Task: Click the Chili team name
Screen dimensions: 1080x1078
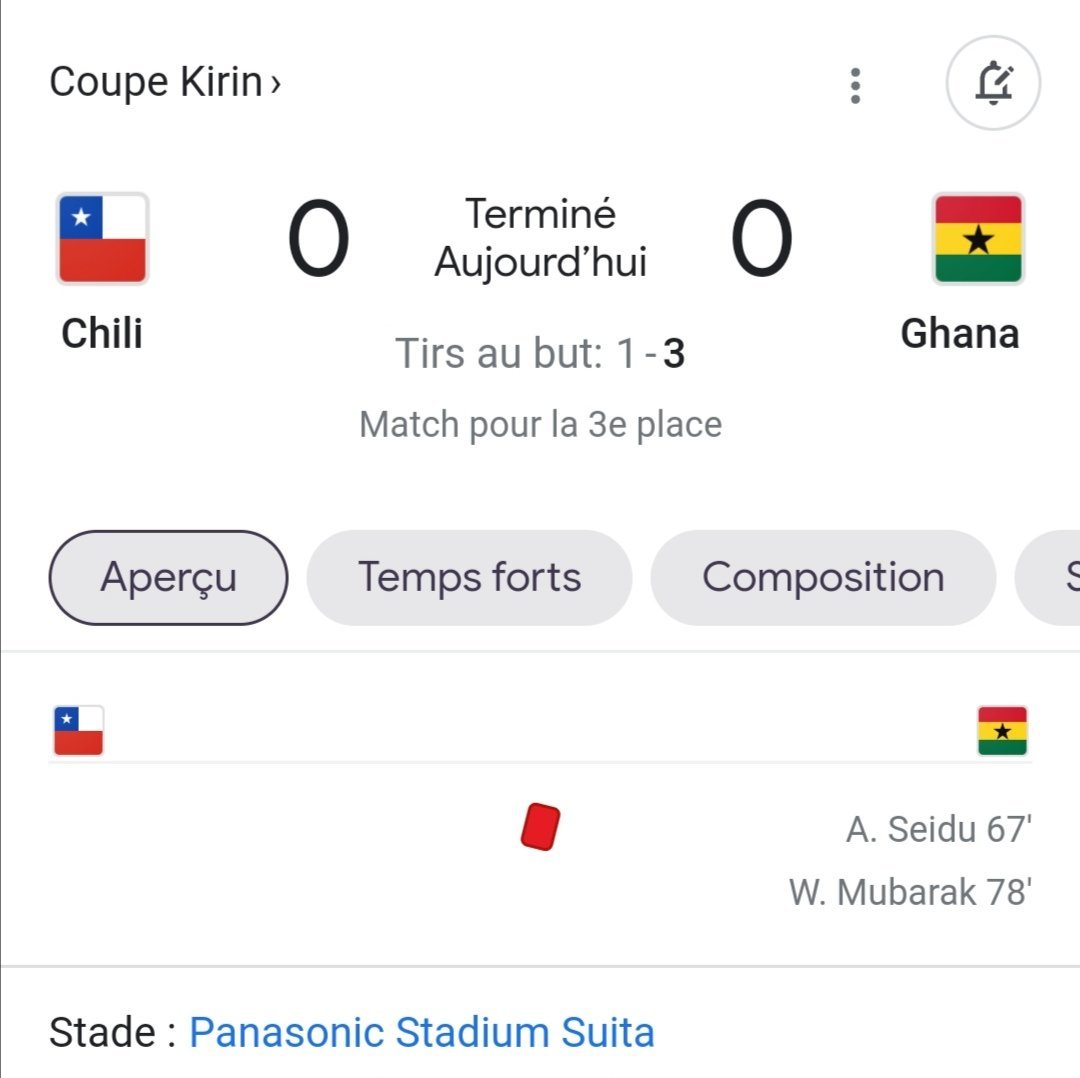Action: click(x=102, y=333)
